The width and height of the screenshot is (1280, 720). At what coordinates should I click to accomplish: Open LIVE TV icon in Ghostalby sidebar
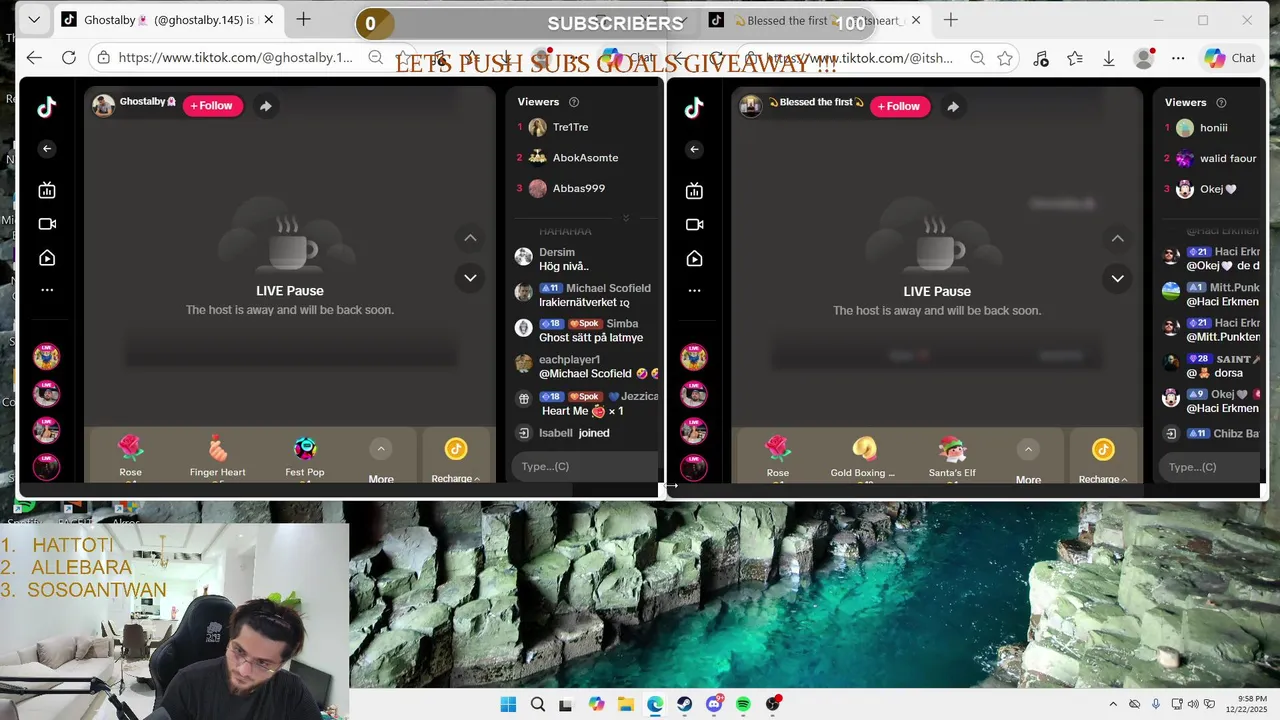(x=47, y=190)
